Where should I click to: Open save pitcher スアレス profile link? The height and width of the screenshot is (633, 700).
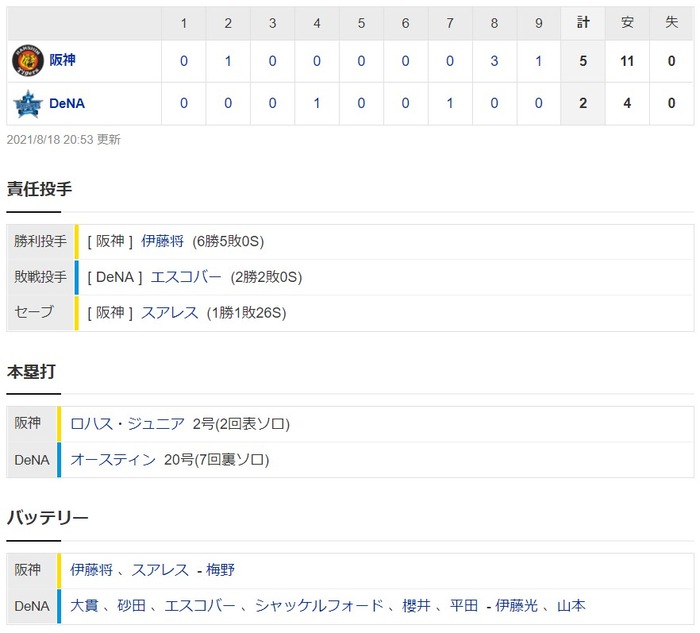click(170, 312)
